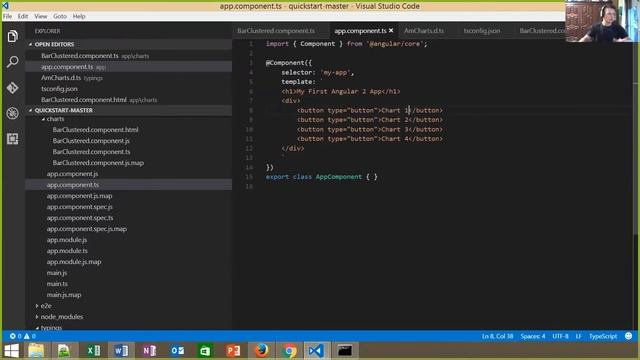Open the Git source control view
The width and height of the screenshot is (640, 360).
(12, 88)
